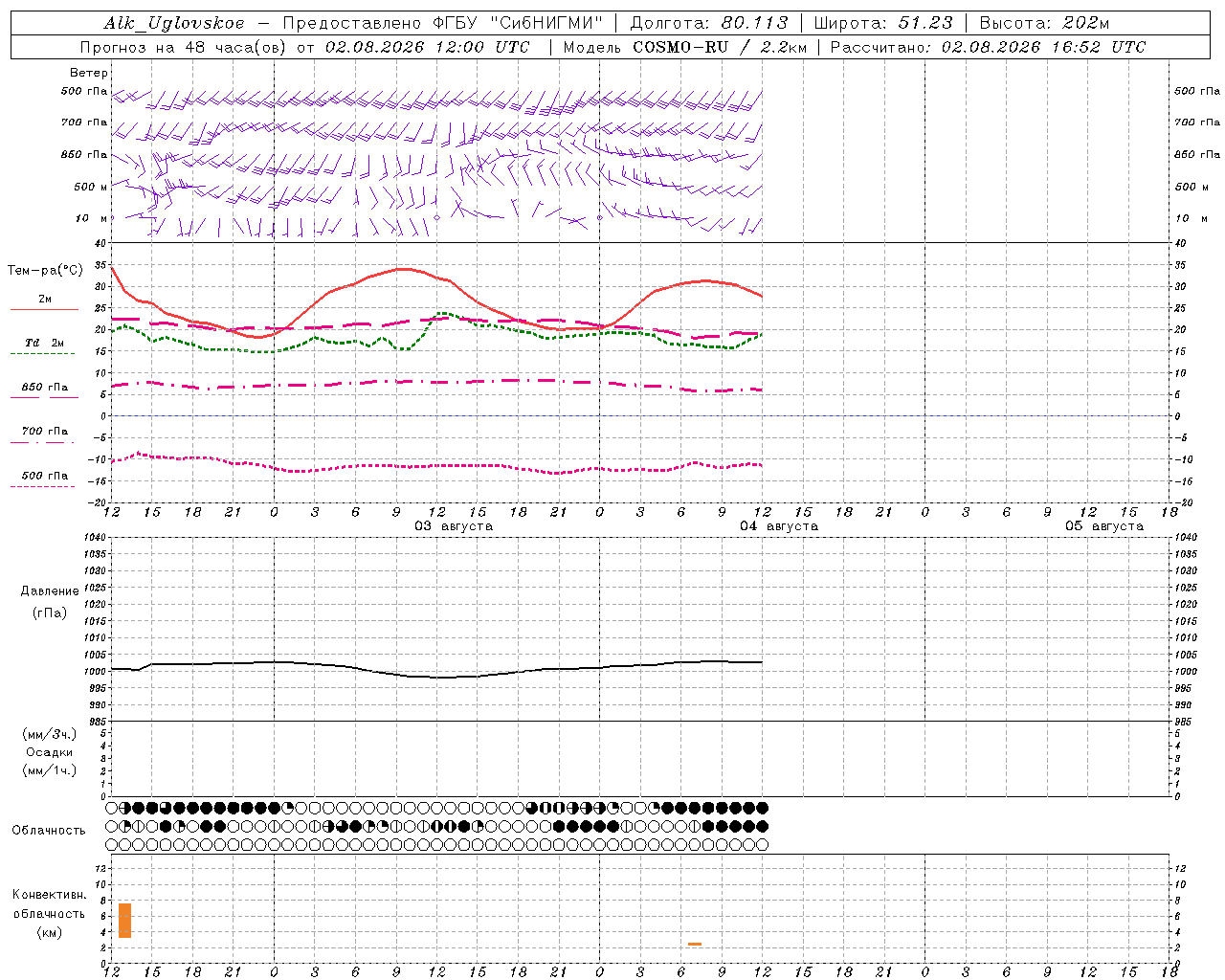The height and width of the screenshot is (980, 1225).
Task: Click the Ветер wind panel label
Action: coord(89,73)
